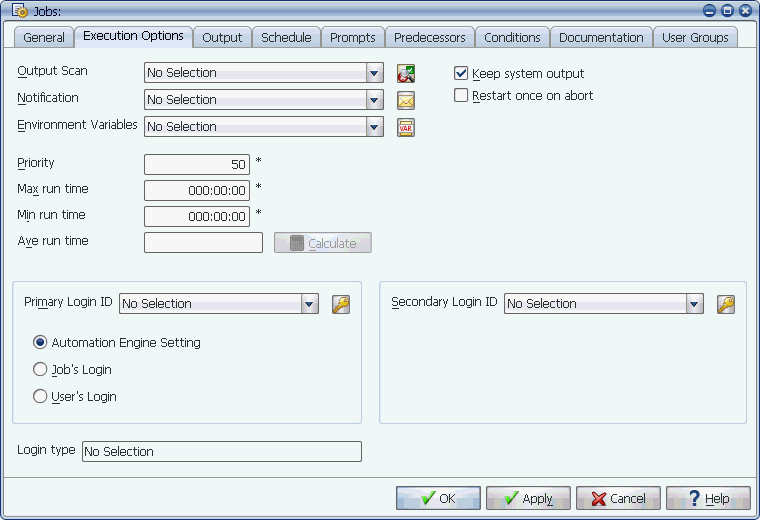Click the Login type field
The height and width of the screenshot is (520, 760).
[x=222, y=451]
